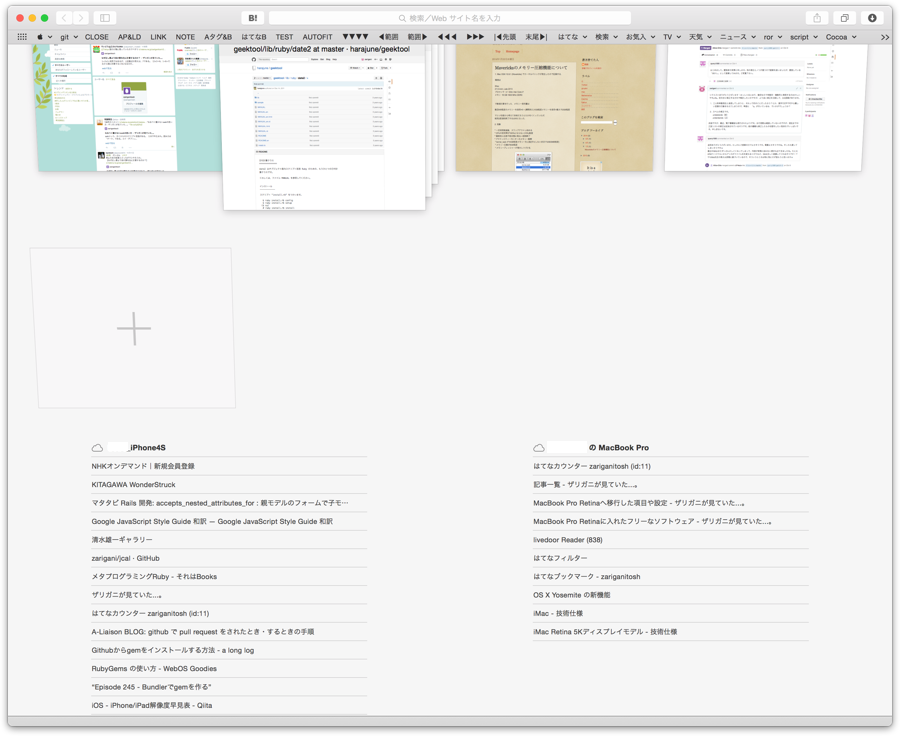Open the beige Mavericks blog tab thumbnail
The image size is (900, 736).
[x=554, y=108]
